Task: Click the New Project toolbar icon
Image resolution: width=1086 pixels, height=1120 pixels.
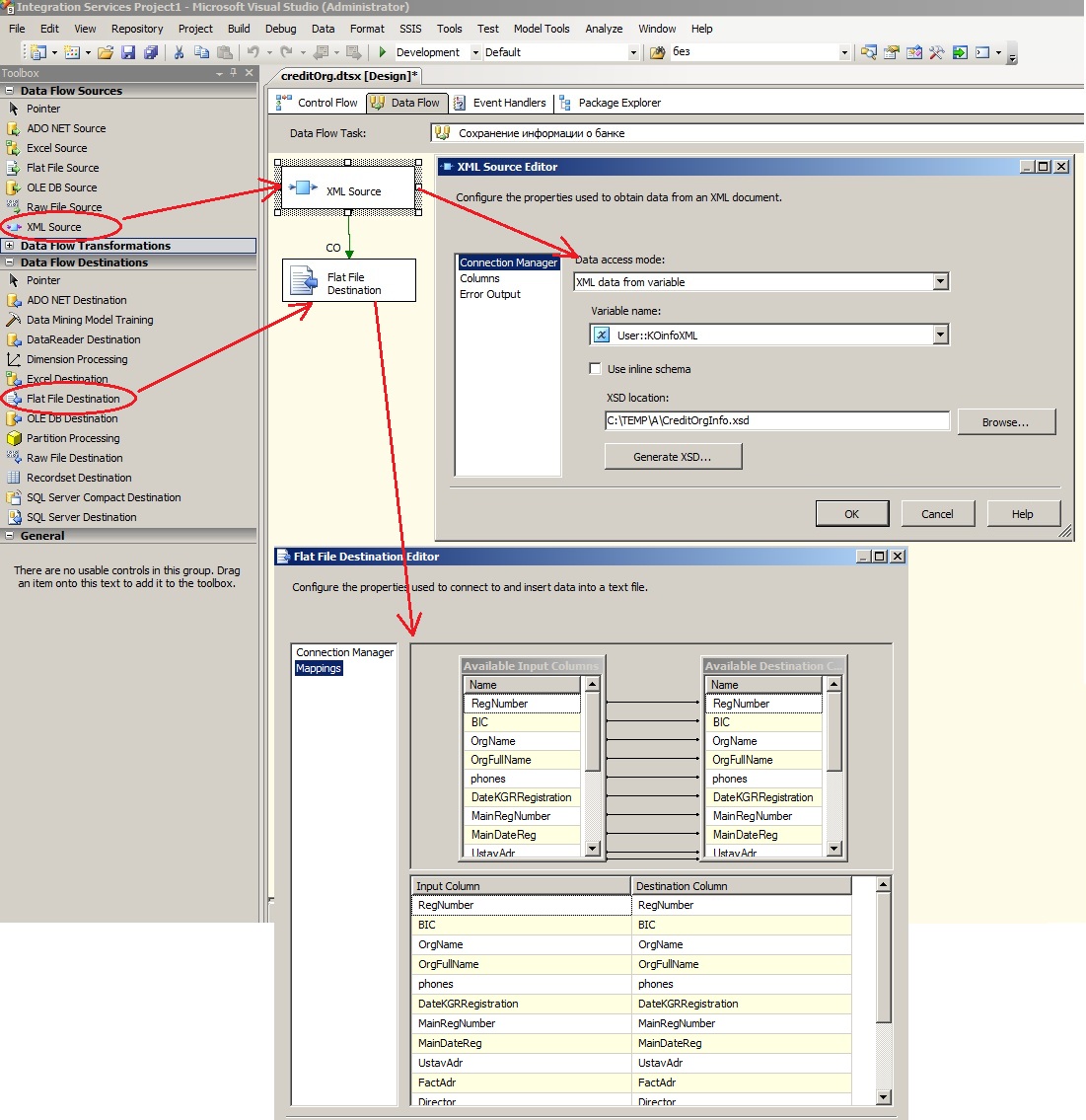Action: tap(37, 52)
